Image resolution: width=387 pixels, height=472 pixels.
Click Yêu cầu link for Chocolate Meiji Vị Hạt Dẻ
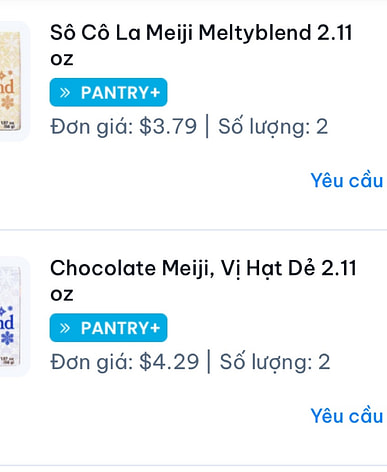(347, 416)
